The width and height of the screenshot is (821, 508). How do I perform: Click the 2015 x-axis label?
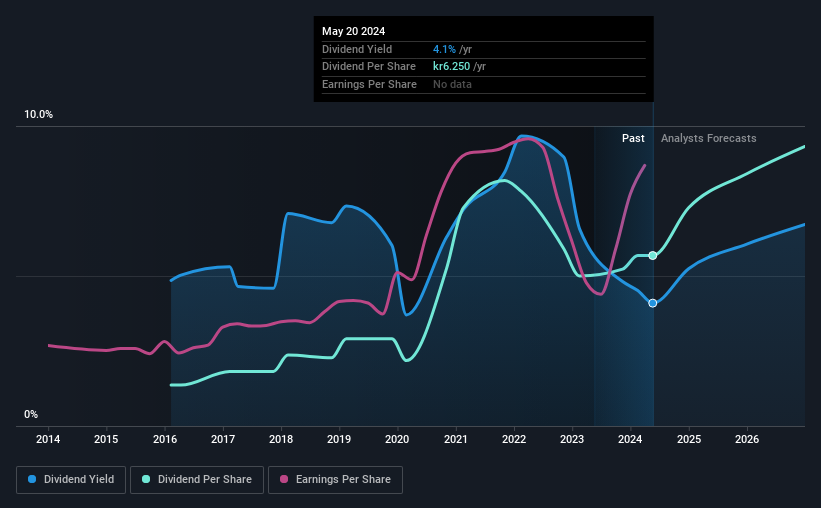(x=106, y=439)
